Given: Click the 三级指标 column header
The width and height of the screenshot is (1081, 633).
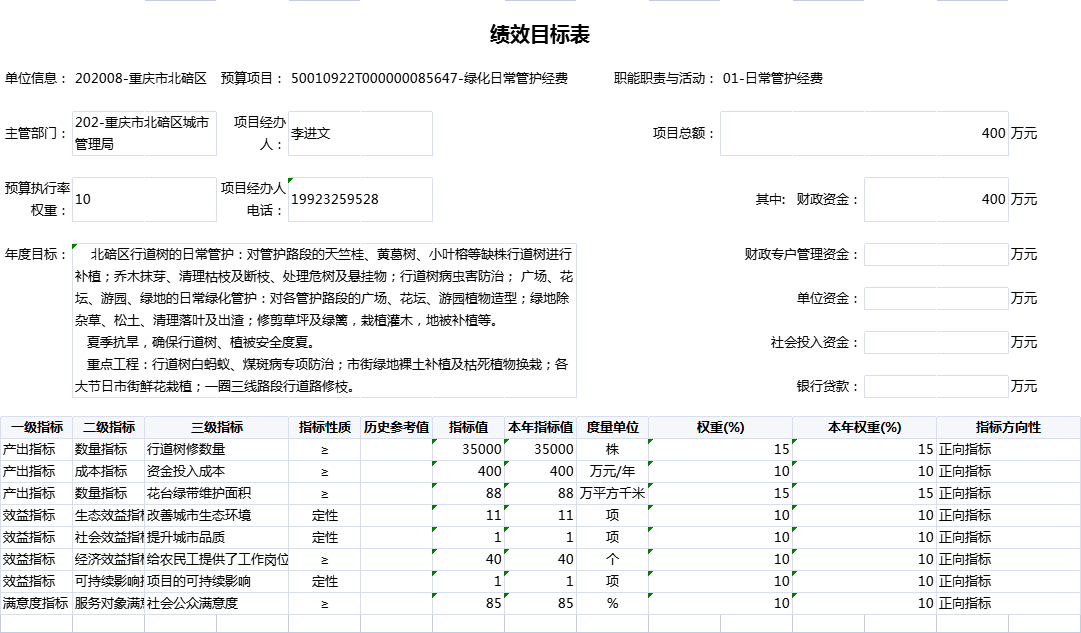Looking at the screenshot, I should pyautogui.click(x=216, y=428).
